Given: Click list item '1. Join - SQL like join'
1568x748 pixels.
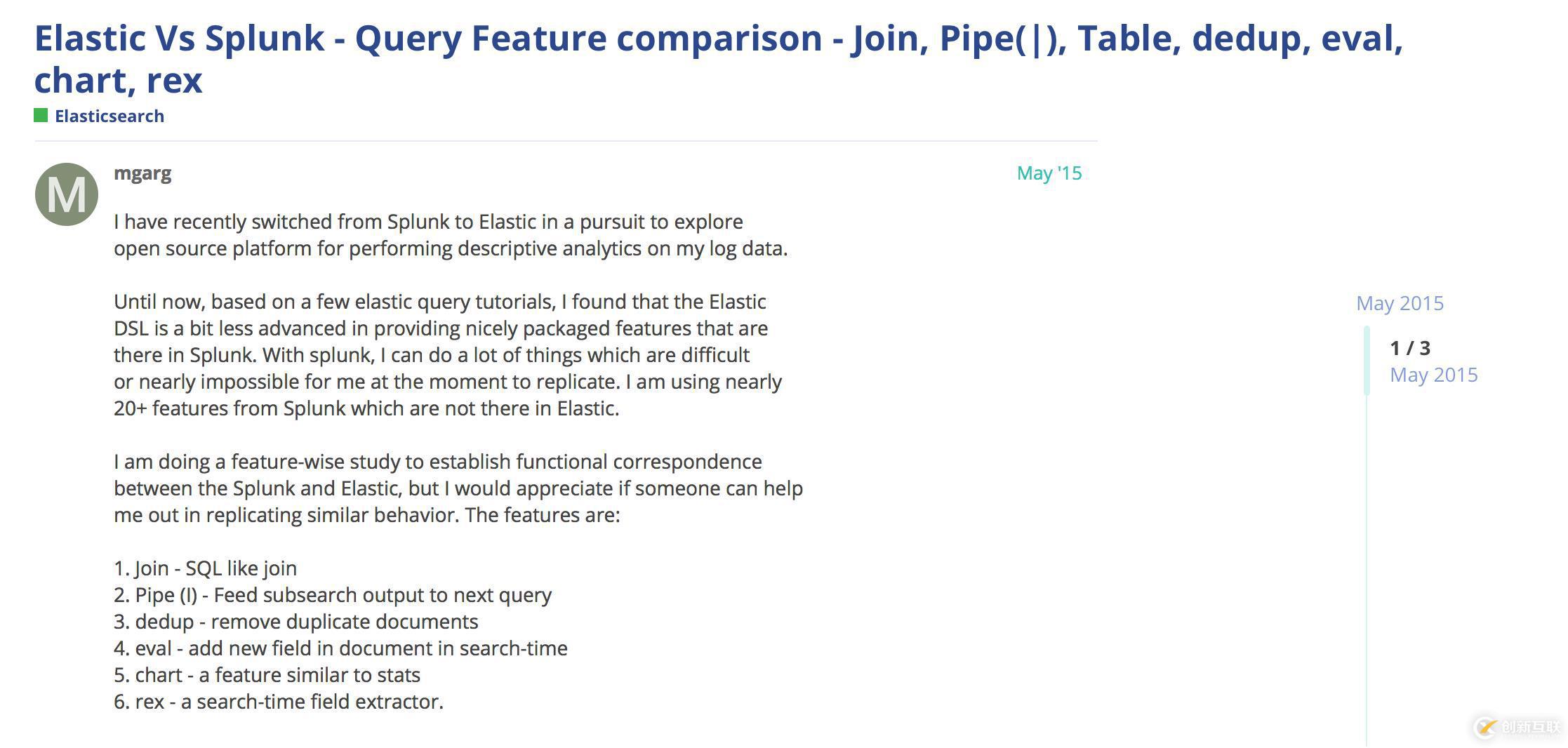Looking at the screenshot, I should [x=206, y=568].
